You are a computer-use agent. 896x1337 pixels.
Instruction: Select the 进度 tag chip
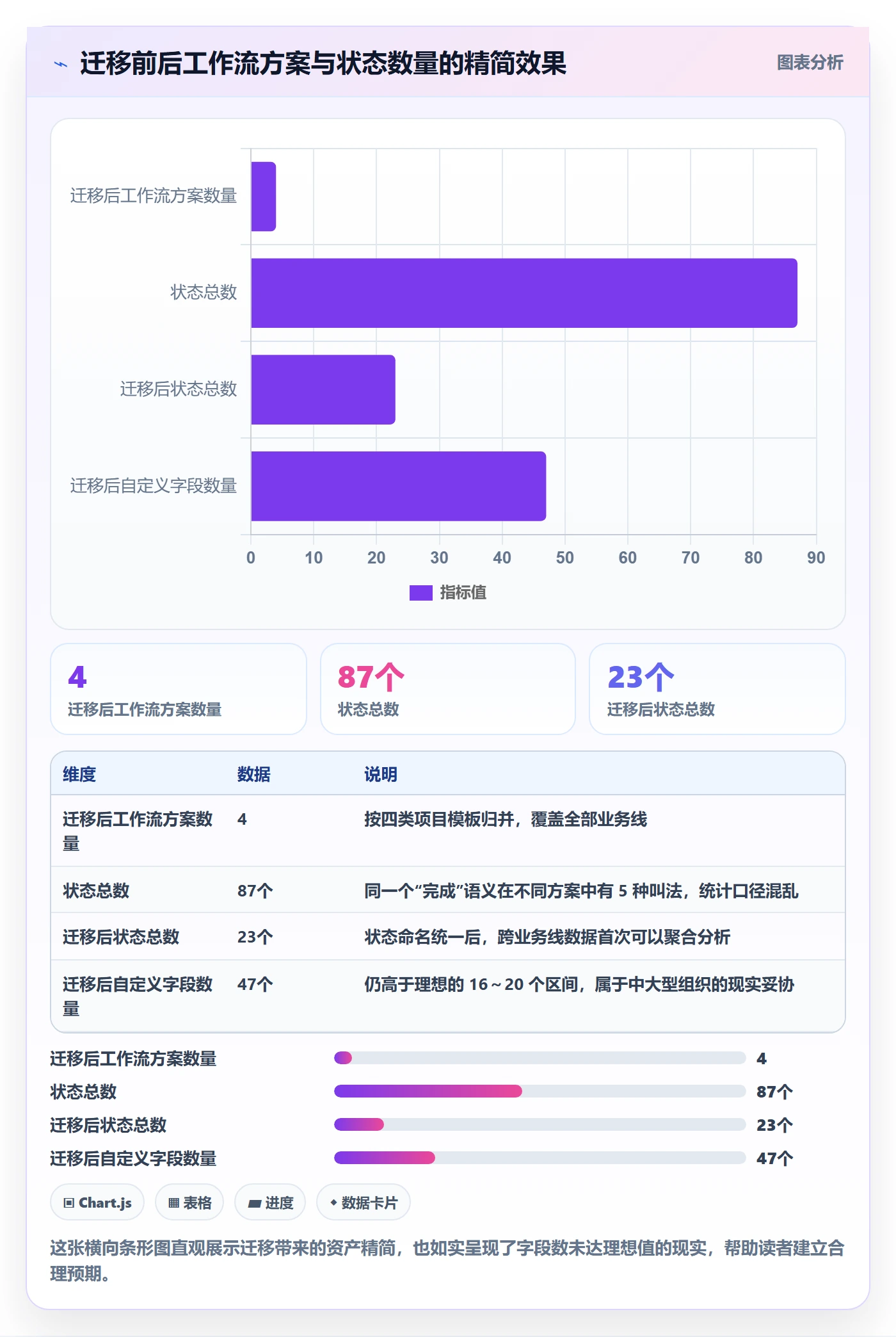(x=270, y=1203)
